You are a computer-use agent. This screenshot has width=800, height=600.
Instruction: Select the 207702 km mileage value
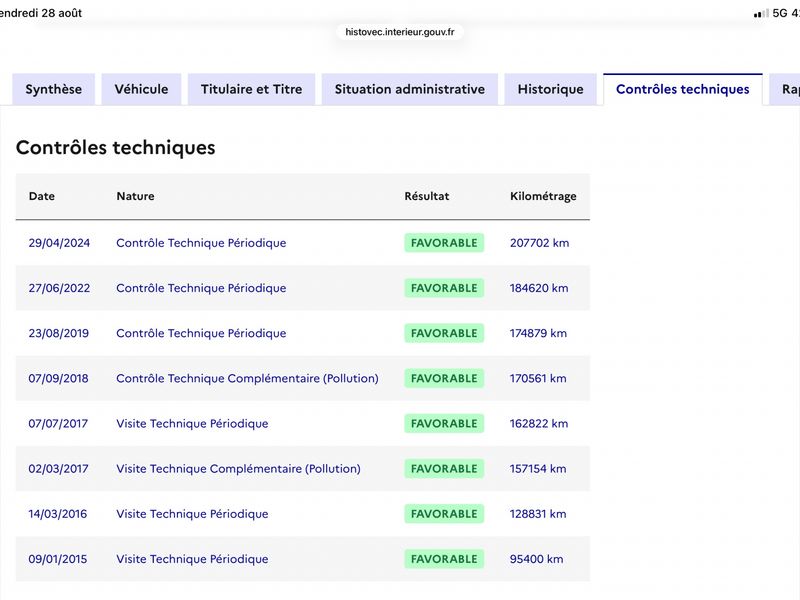(x=539, y=243)
